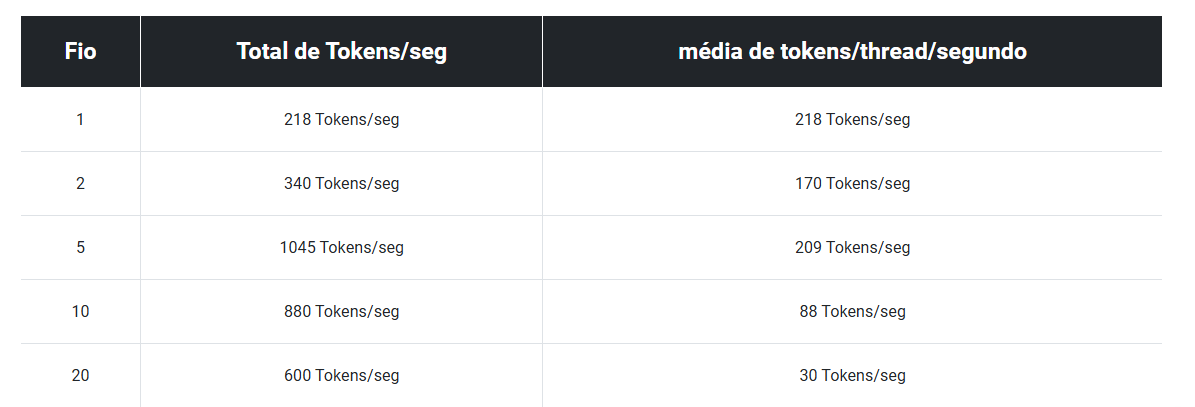The image size is (1195, 407).
Task: Select average 218 Tokens/seg in third column
Action: pyautogui.click(x=852, y=120)
